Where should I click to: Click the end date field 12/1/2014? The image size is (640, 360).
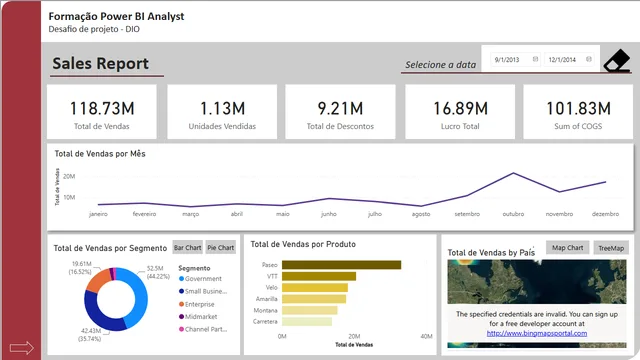coord(569,60)
